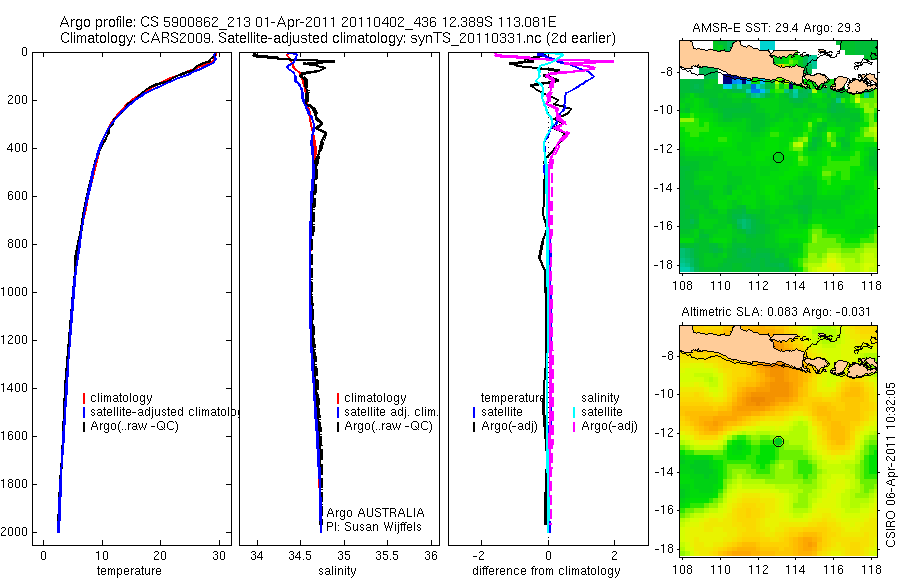Click depth tick label 1000
This screenshot has width=900, height=580.
14,292
